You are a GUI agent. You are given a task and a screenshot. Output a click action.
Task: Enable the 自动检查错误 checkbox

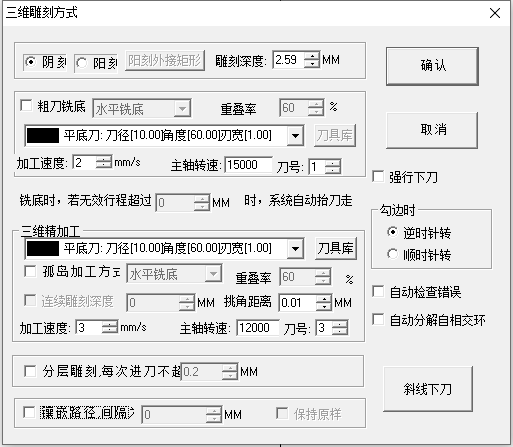378,291
